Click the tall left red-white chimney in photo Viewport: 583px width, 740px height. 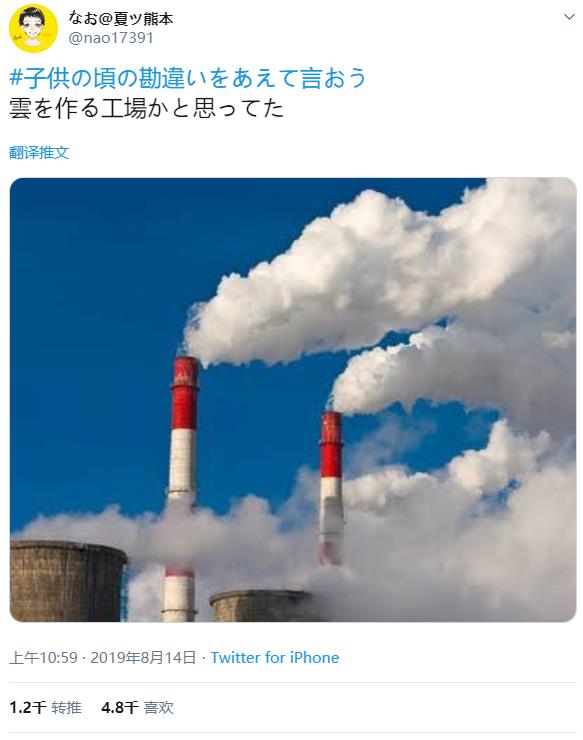pos(182,486)
